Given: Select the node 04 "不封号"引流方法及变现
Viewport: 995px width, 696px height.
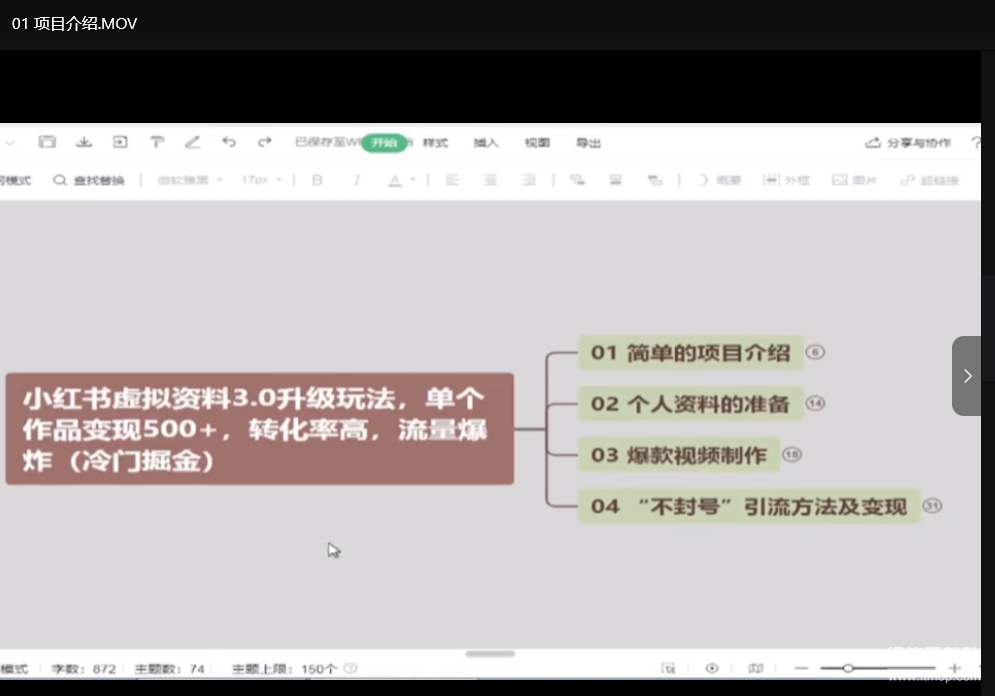Looking at the screenshot, I should point(749,506).
